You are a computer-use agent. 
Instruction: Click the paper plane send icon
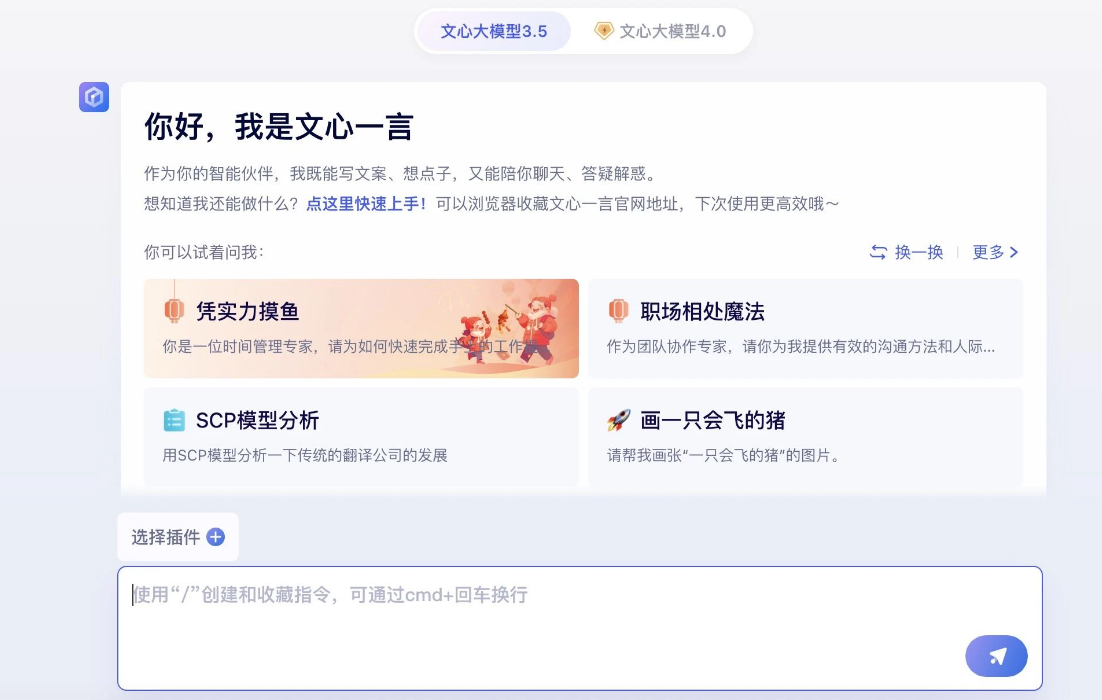[996, 656]
